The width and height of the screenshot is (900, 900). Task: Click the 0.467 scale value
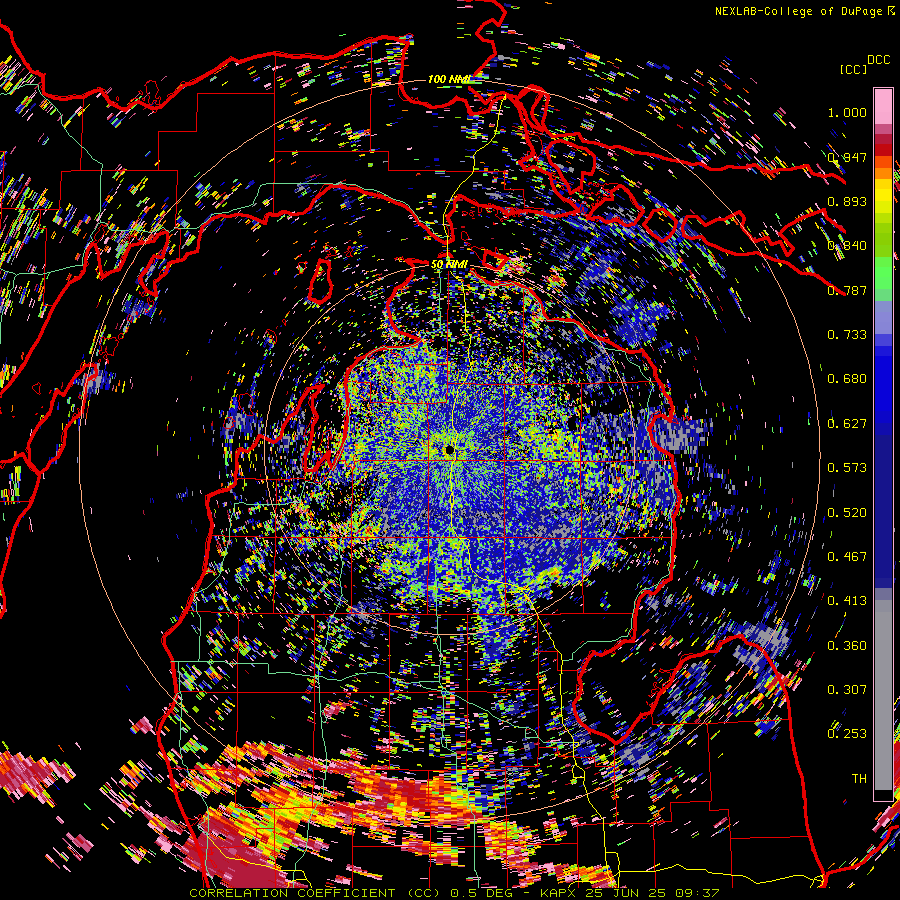click(x=847, y=556)
